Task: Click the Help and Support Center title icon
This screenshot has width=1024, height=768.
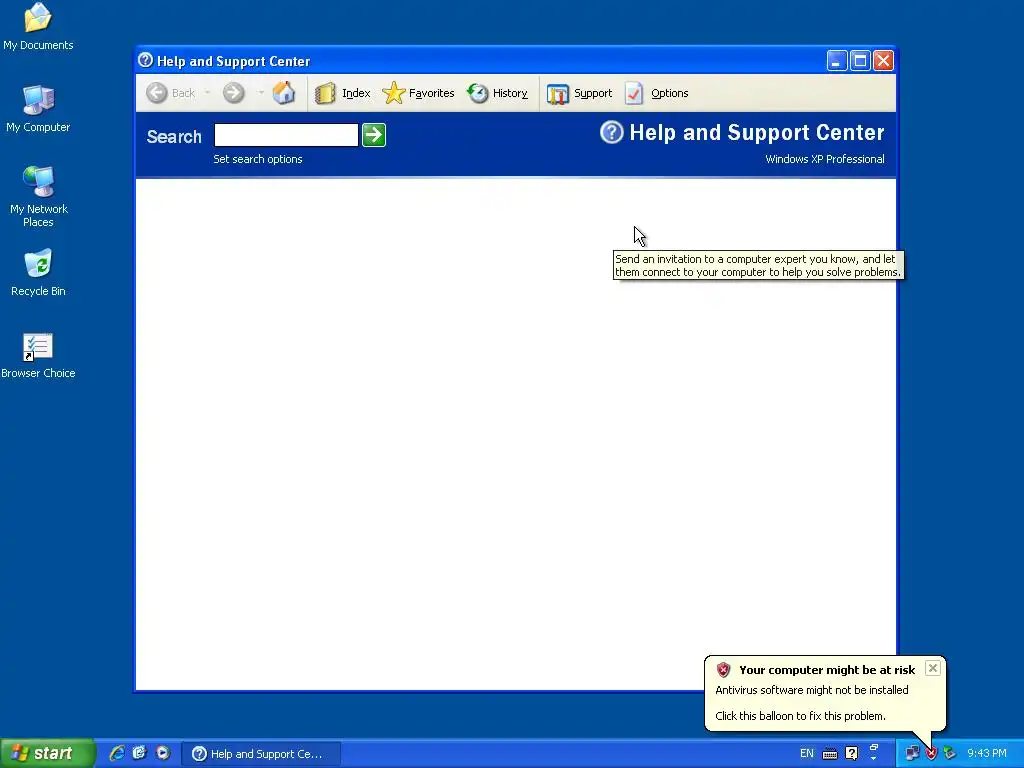Action: coord(146,61)
